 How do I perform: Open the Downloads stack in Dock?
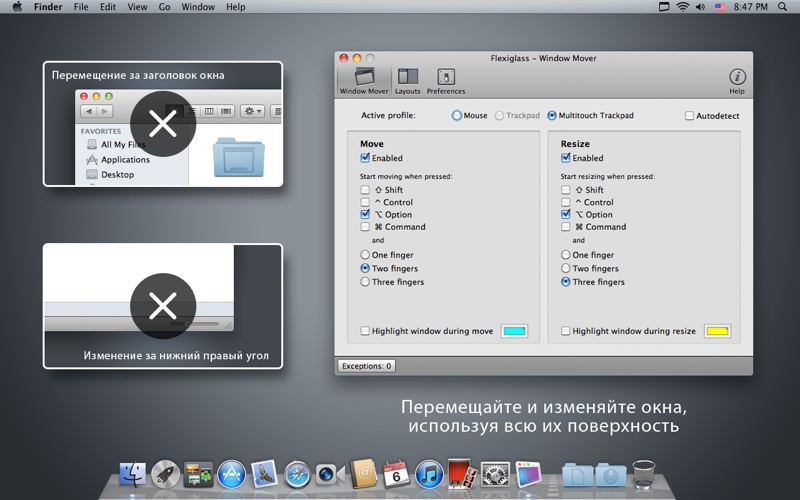click(611, 474)
